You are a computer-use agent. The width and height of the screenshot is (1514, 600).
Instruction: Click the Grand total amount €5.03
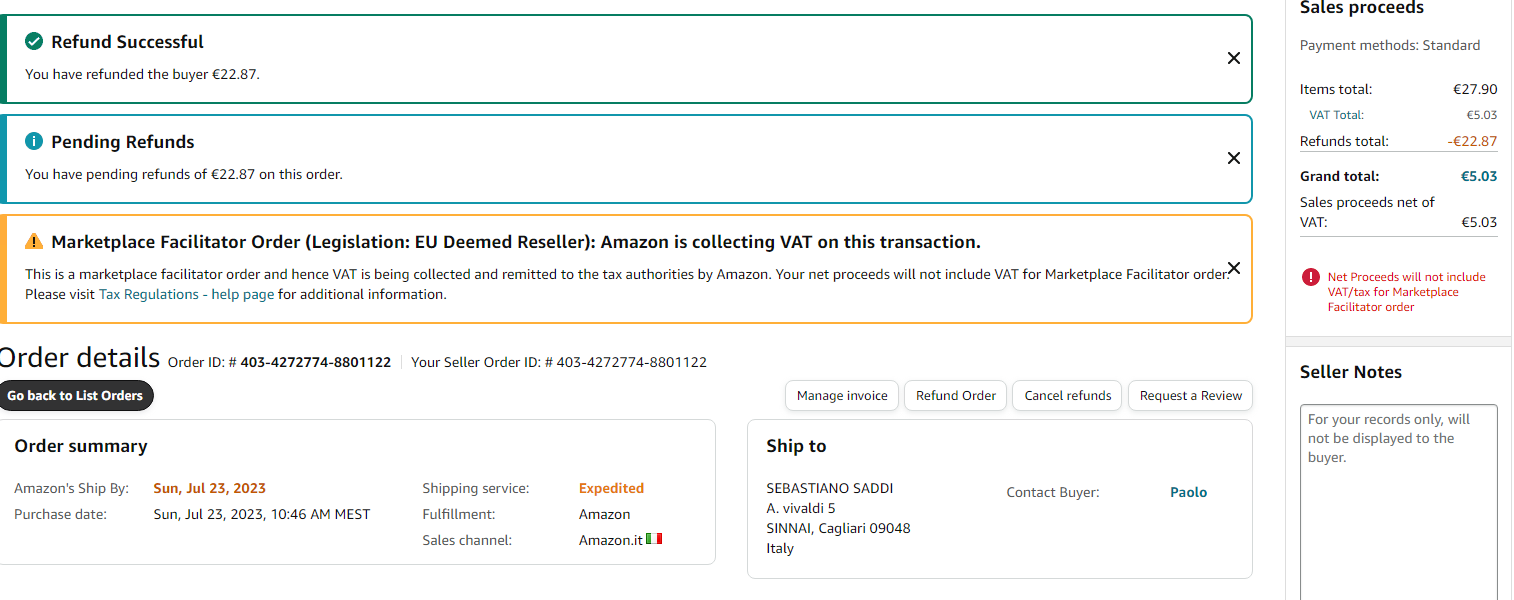tap(1478, 177)
